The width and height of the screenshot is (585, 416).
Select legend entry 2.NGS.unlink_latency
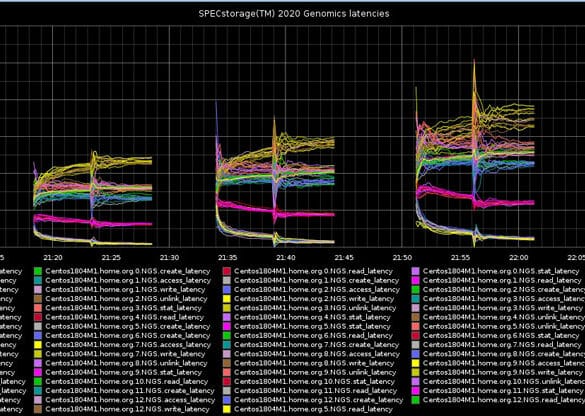[x=126, y=299]
